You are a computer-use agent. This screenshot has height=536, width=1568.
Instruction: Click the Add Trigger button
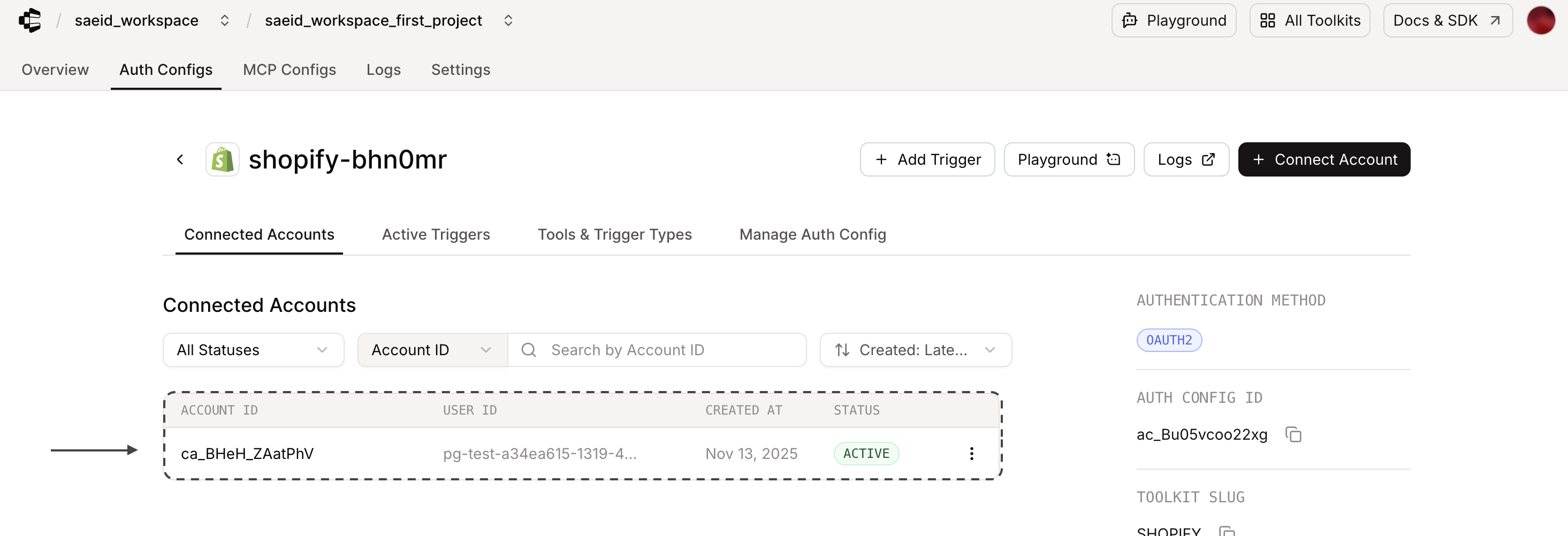[926, 159]
